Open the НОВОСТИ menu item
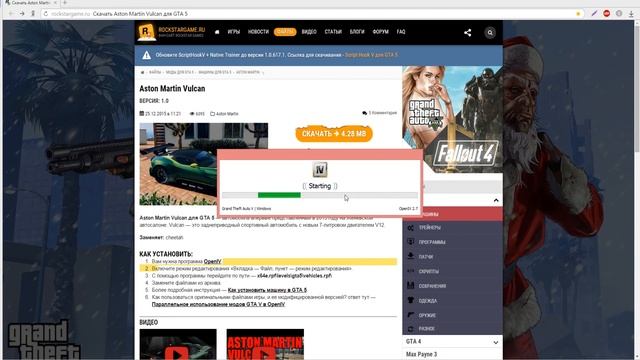The width and height of the screenshot is (640, 360). [x=258, y=32]
